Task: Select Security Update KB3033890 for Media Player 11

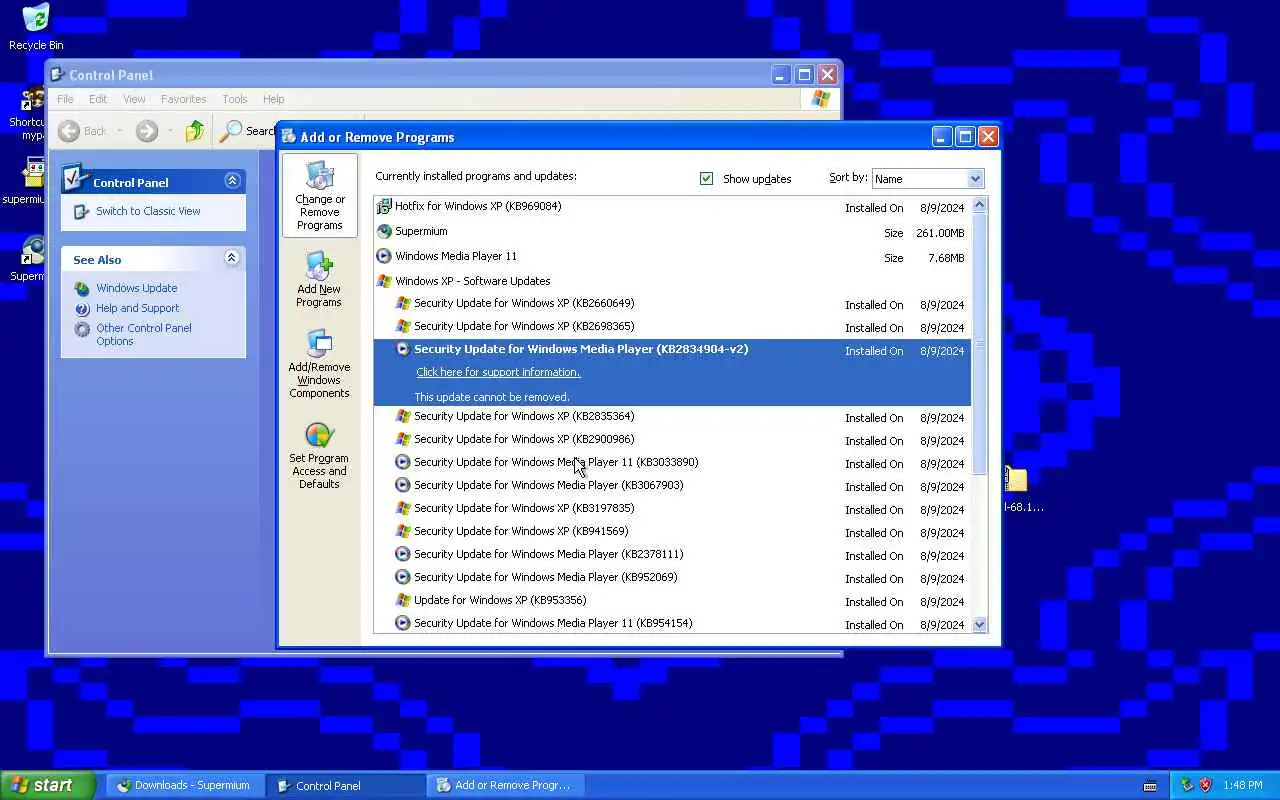Action: point(671,462)
